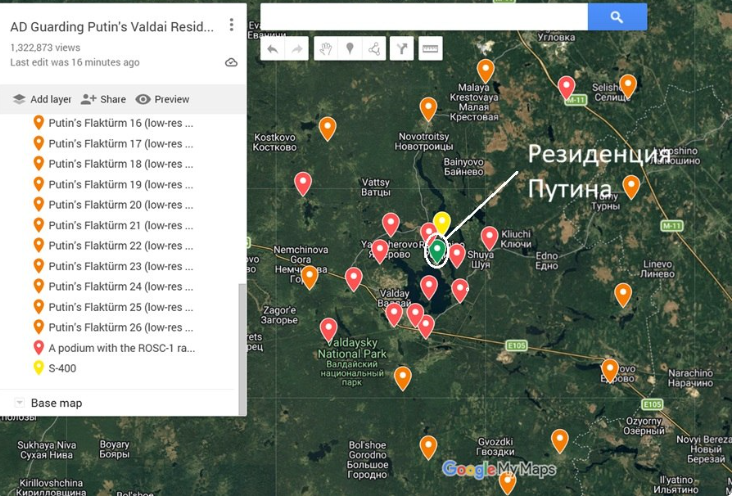Click orange marker at Edrovo
Image resolution: width=737 pixels, height=497 pixels.
coord(610,370)
